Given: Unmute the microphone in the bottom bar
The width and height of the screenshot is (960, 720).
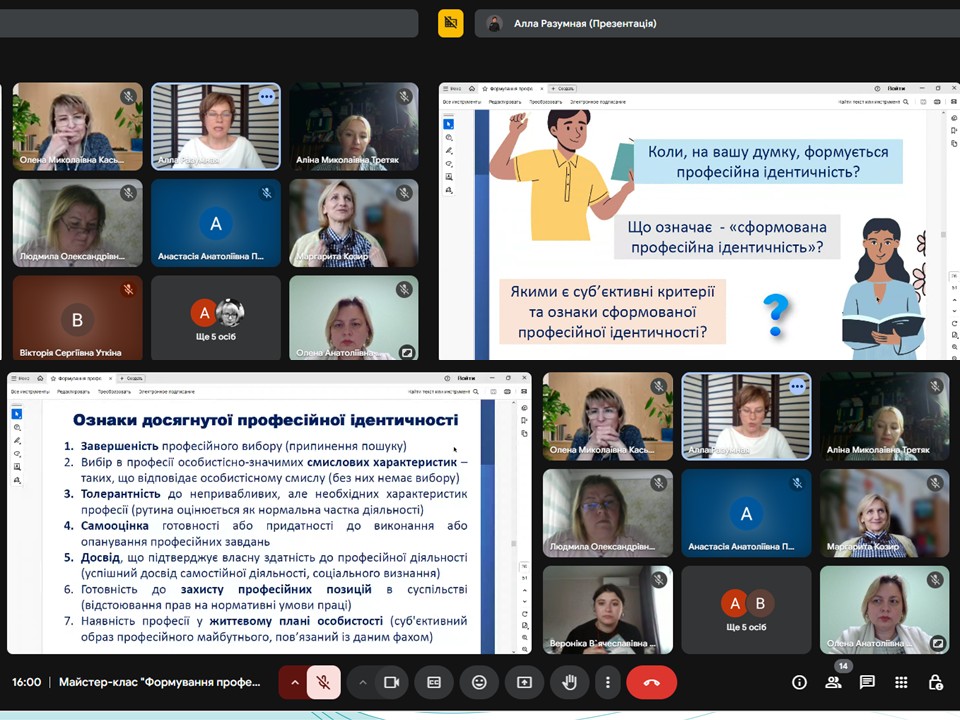Looking at the screenshot, I should click(x=323, y=682).
